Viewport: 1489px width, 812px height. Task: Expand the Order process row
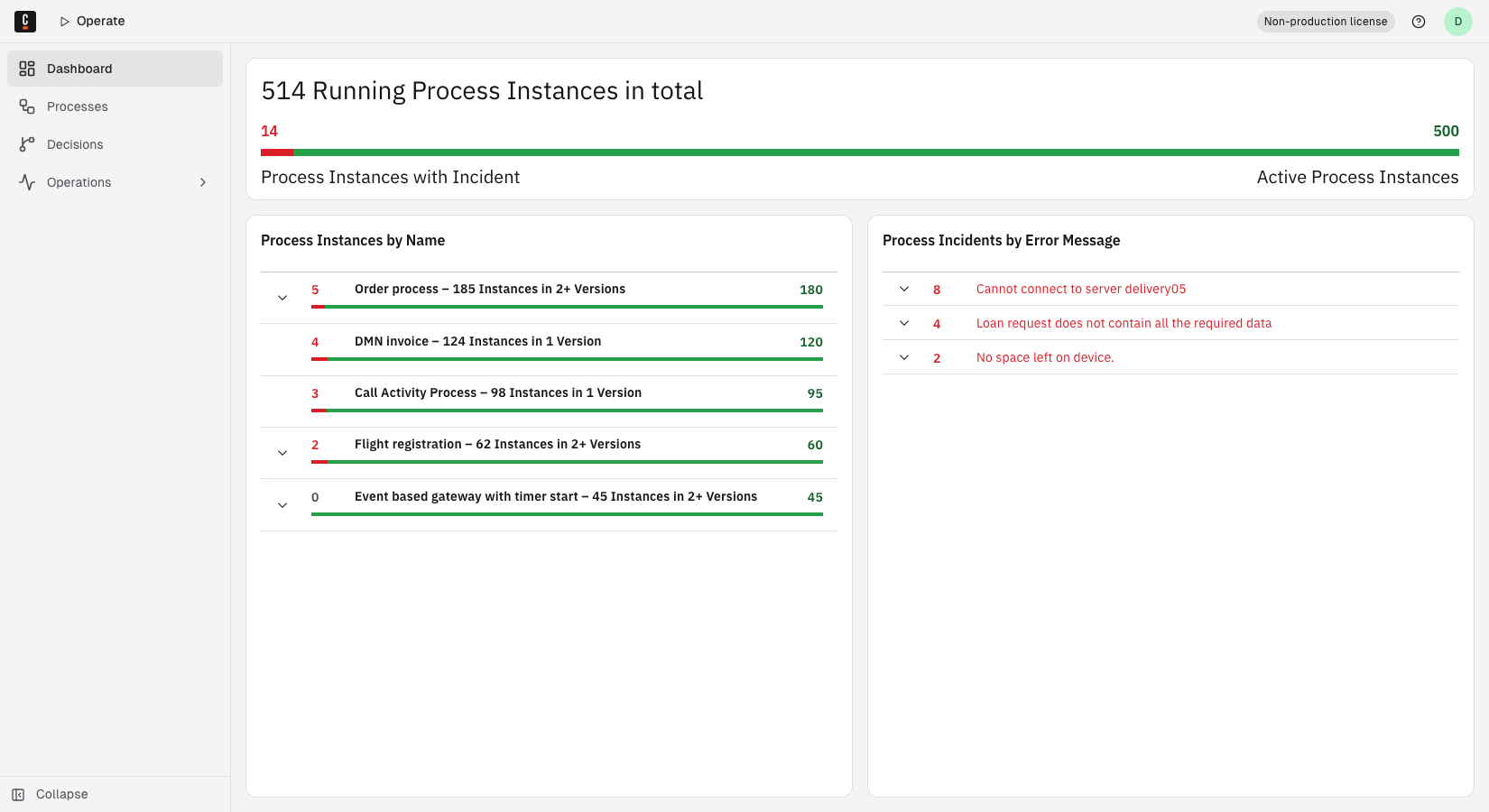pyautogui.click(x=282, y=298)
